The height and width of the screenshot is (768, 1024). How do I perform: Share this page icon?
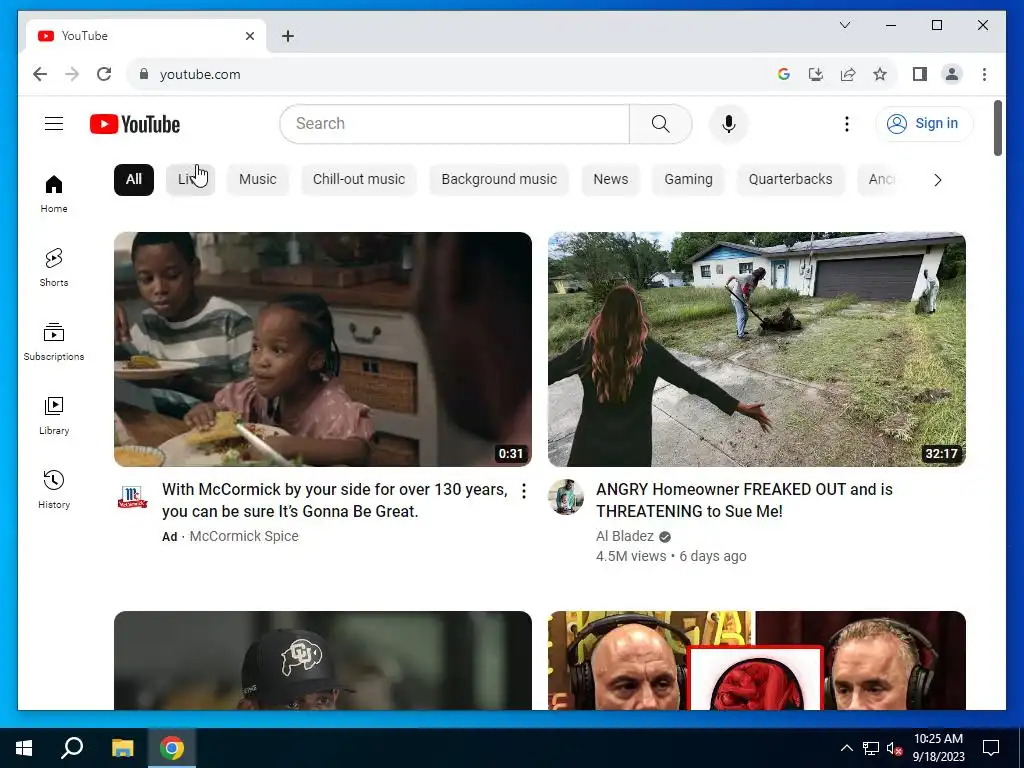(848, 74)
